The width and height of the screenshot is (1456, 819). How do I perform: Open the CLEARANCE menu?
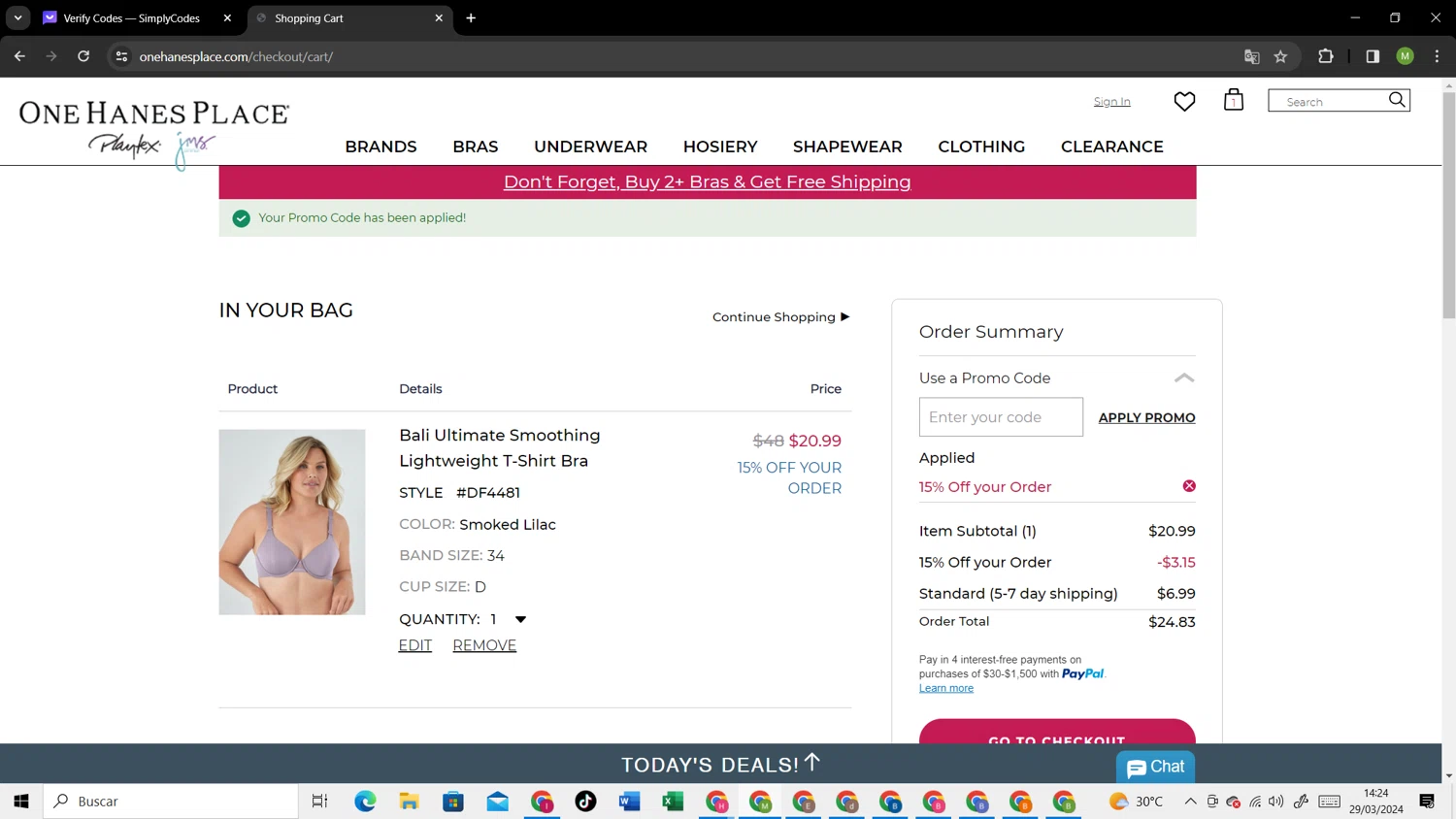[x=1112, y=147]
